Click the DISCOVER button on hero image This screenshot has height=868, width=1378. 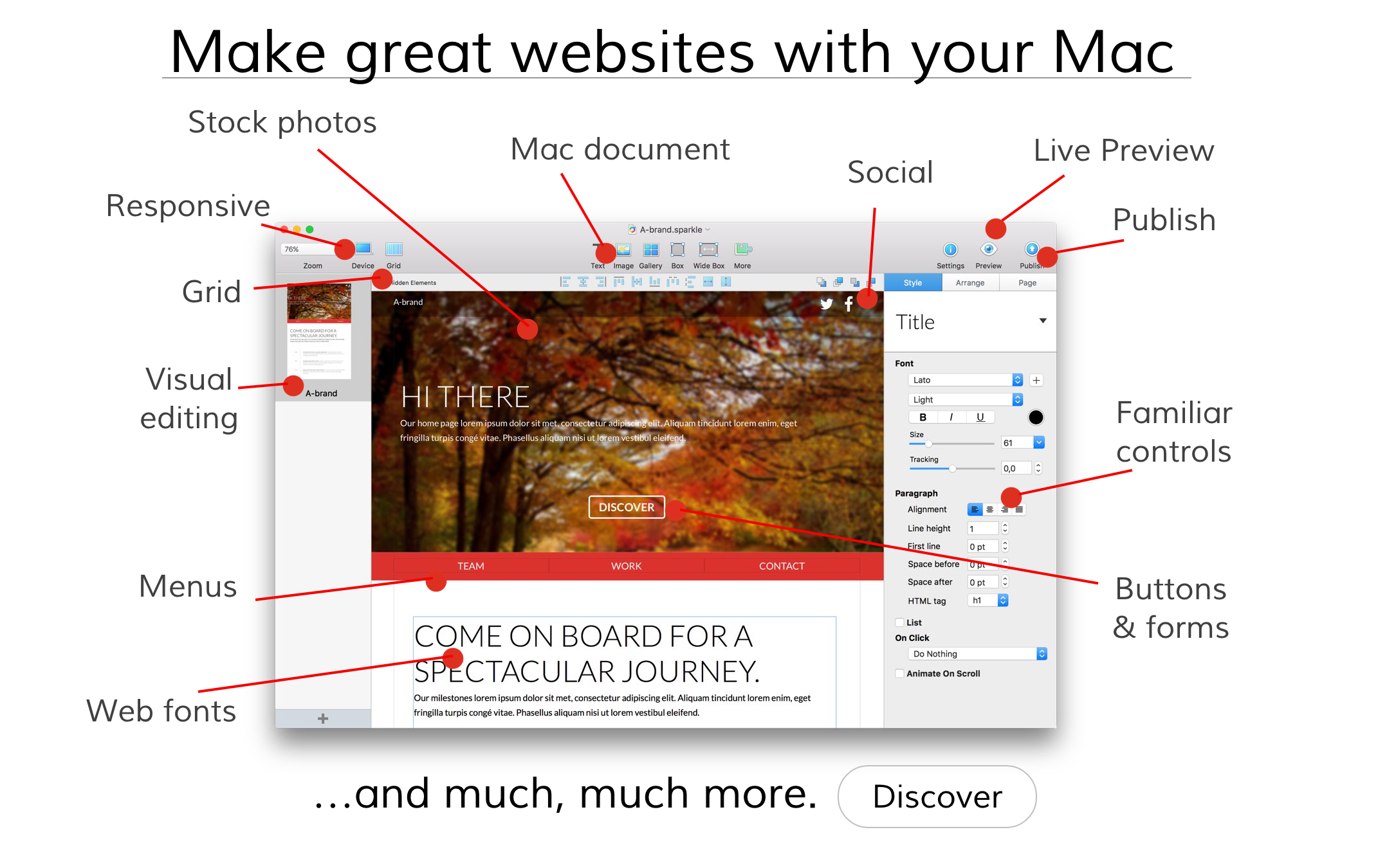pos(626,507)
